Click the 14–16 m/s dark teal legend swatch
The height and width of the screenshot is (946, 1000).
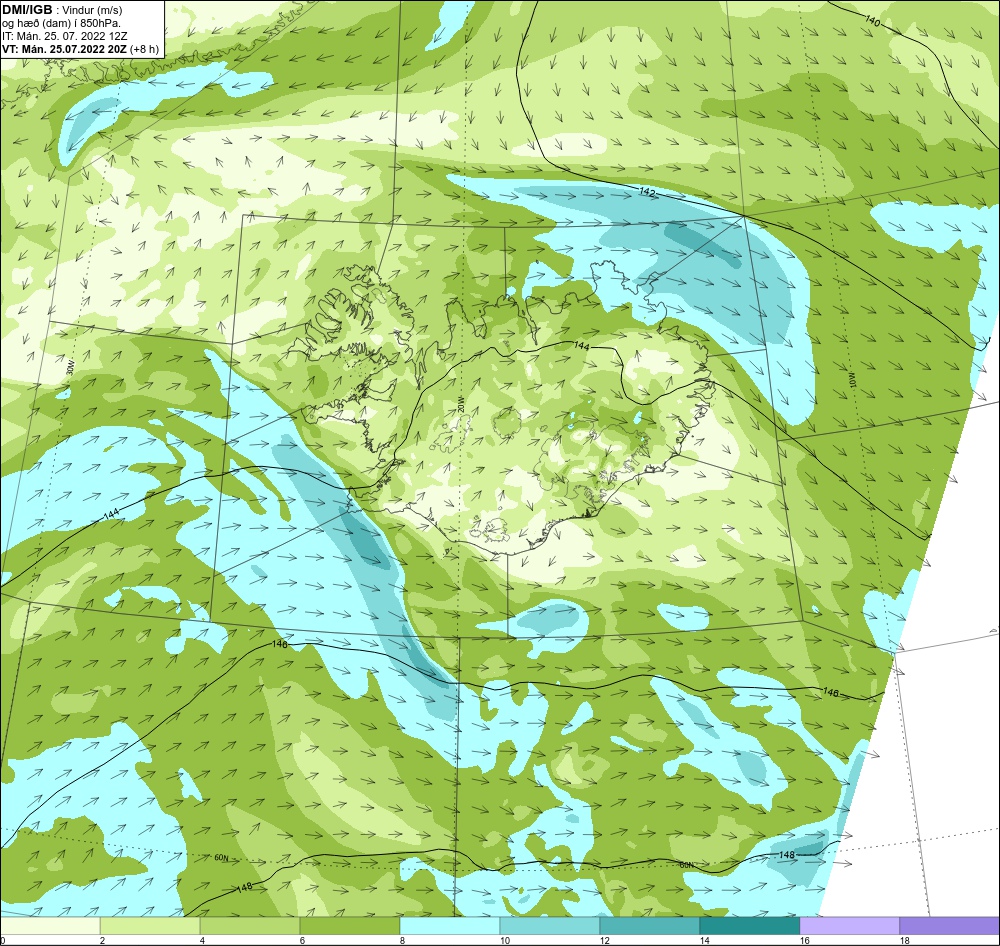click(750, 925)
